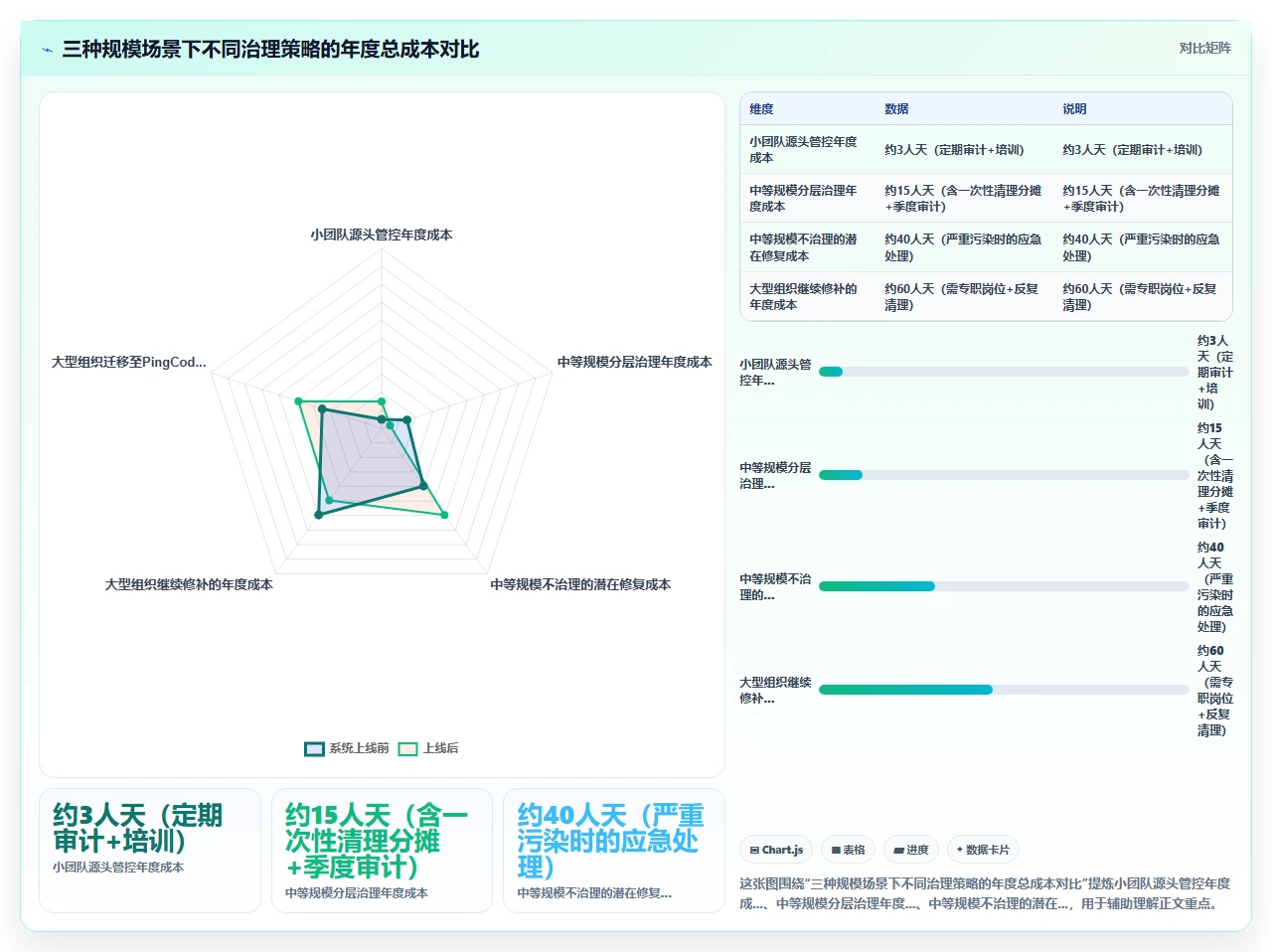
Task: Click radar axis label 中等规模分层治理年度成本
Action: click(x=634, y=362)
